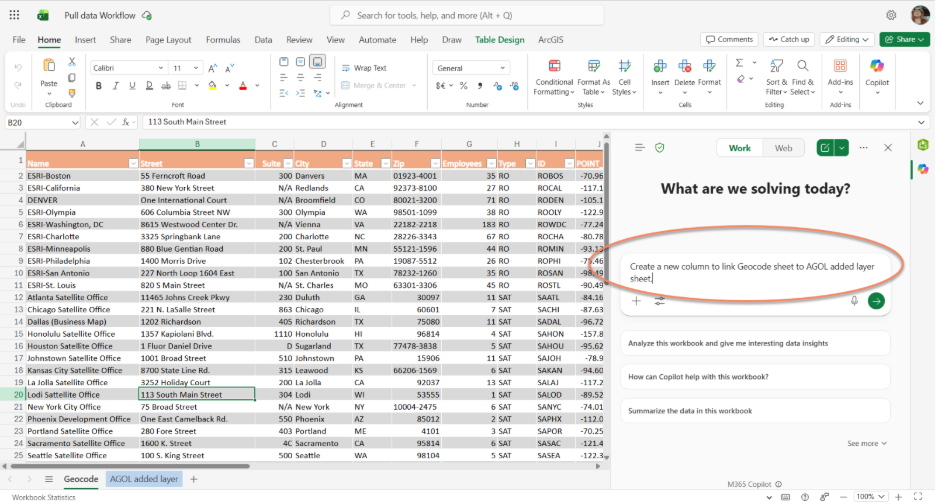Open the Insert ribbon tab

[85, 39]
